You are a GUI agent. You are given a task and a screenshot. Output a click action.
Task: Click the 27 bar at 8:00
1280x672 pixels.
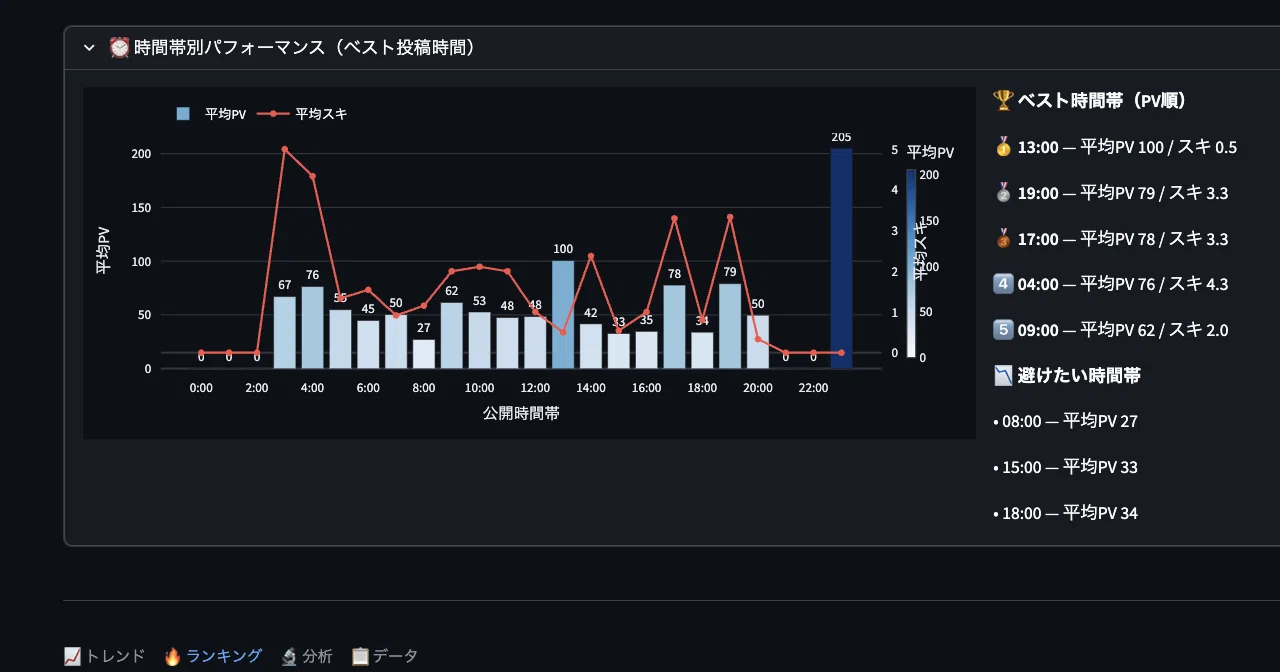(x=424, y=354)
